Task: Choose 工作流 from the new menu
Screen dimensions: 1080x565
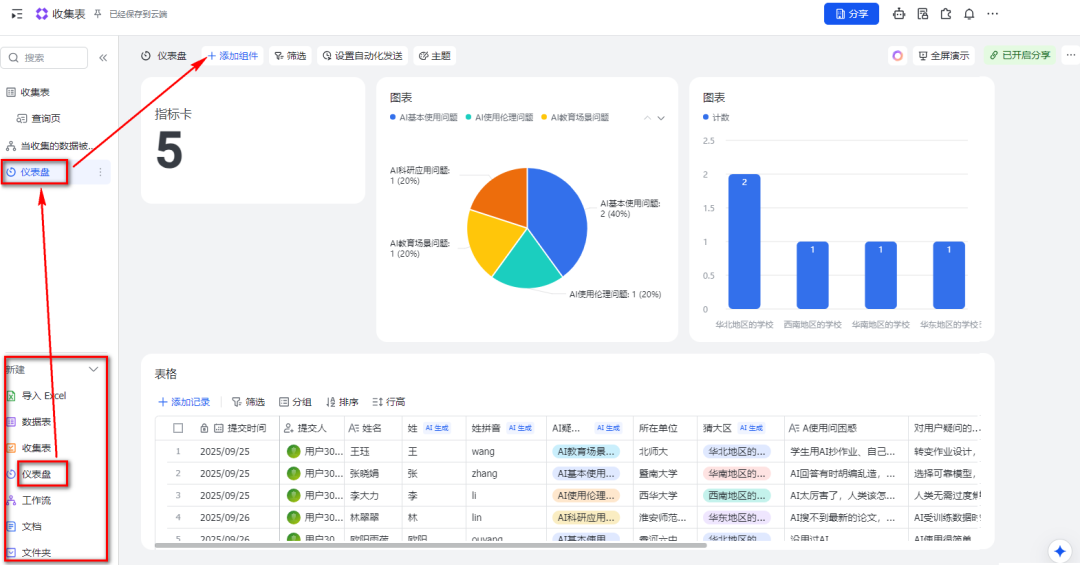Action: pos(36,500)
